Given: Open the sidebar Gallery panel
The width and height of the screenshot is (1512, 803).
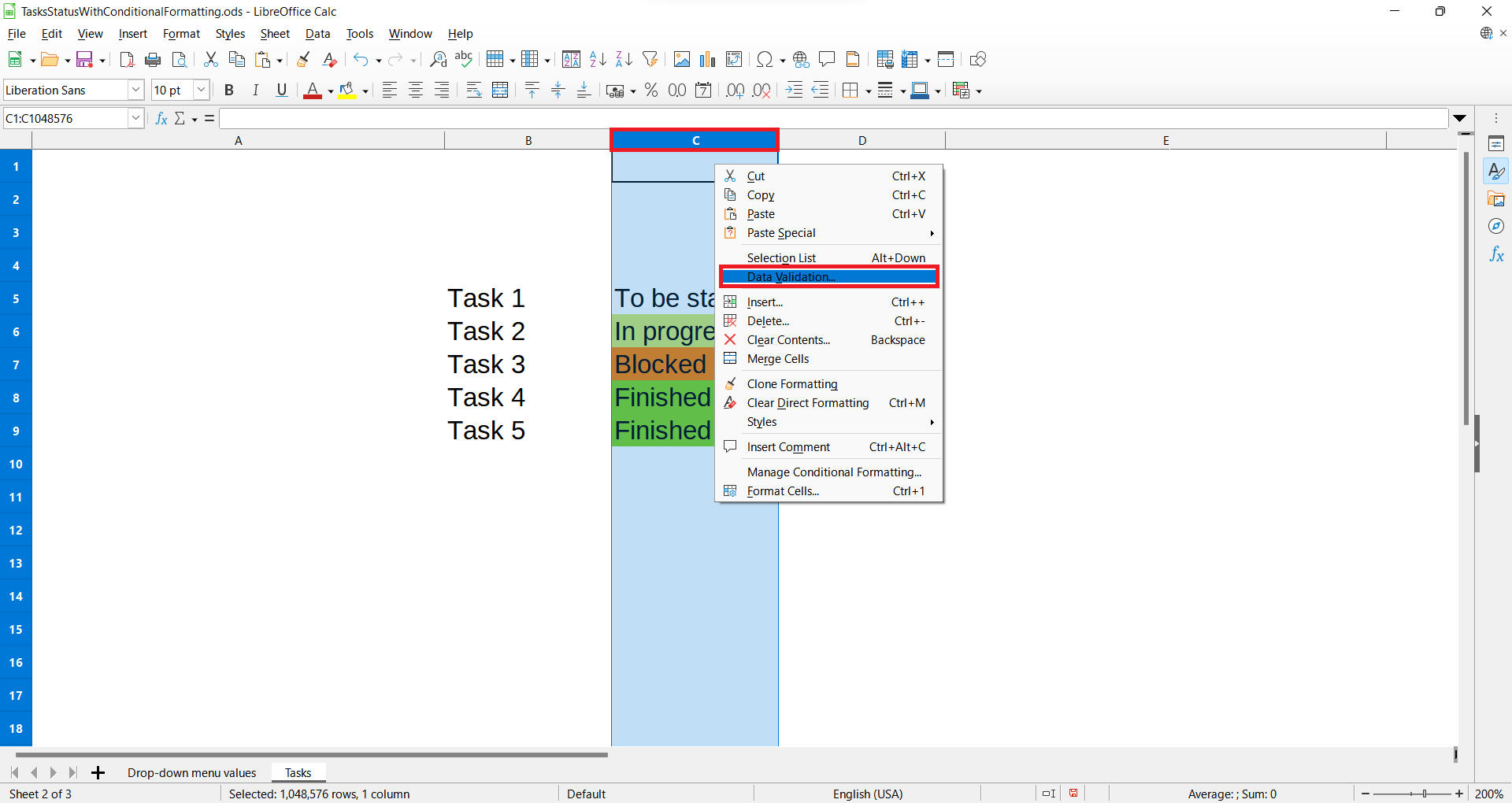Looking at the screenshot, I should [1496, 199].
